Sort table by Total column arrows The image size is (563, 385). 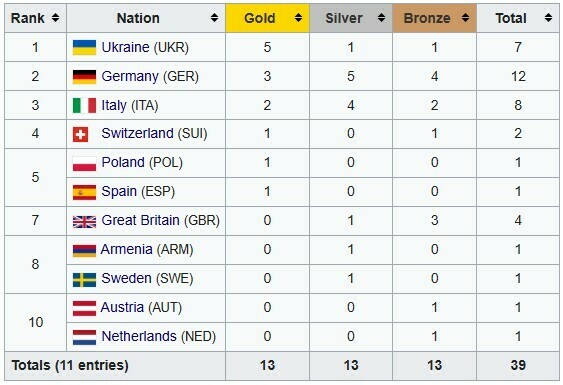548,18
